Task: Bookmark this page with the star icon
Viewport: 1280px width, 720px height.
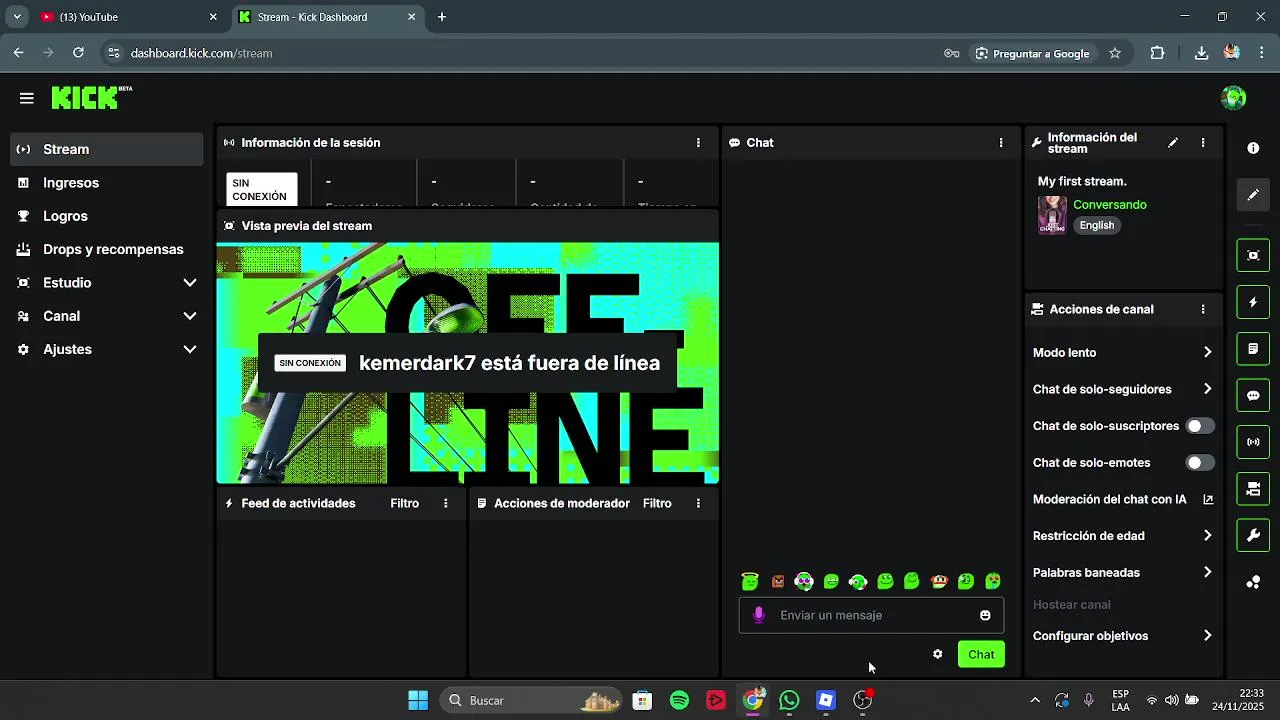Action: [x=1115, y=53]
